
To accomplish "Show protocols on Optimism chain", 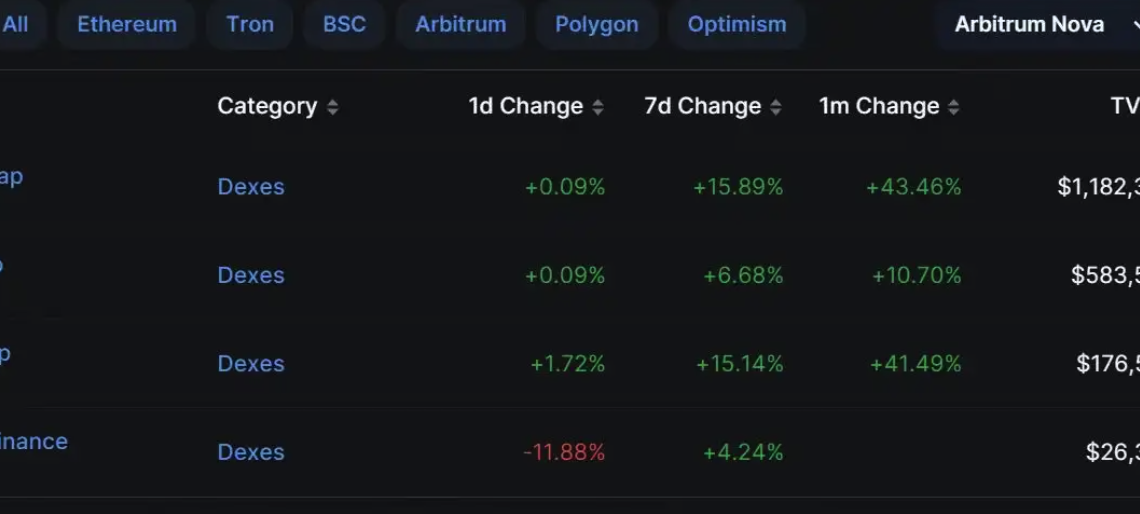I will click(x=736, y=24).
